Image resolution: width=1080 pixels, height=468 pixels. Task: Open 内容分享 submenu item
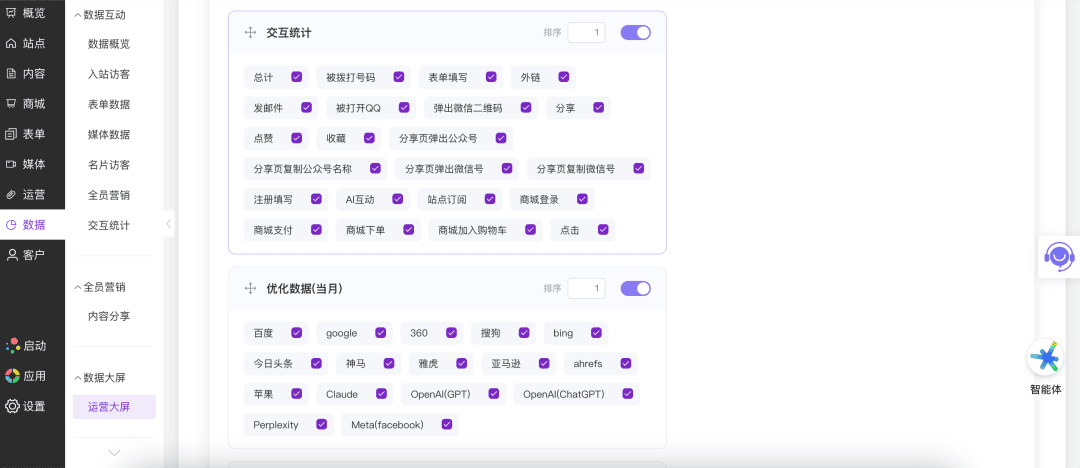tap(109, 316)
